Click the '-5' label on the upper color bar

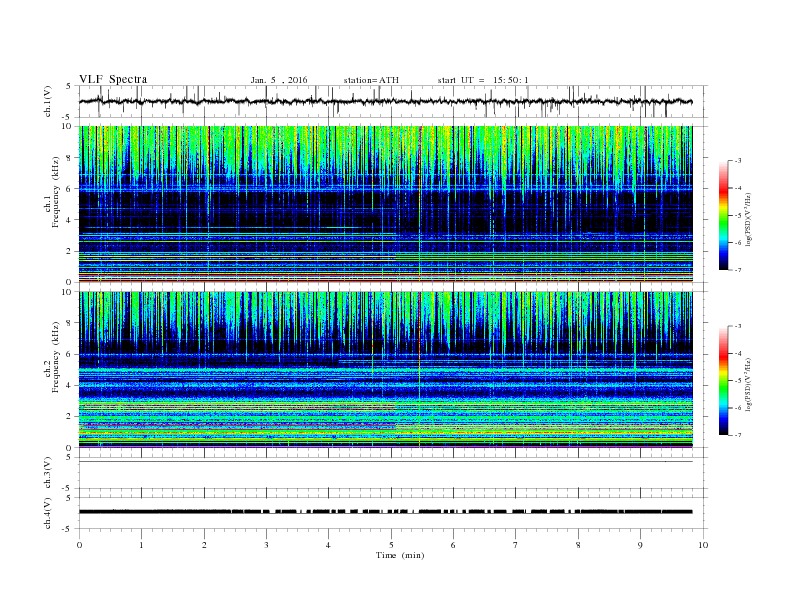(737, 216)
